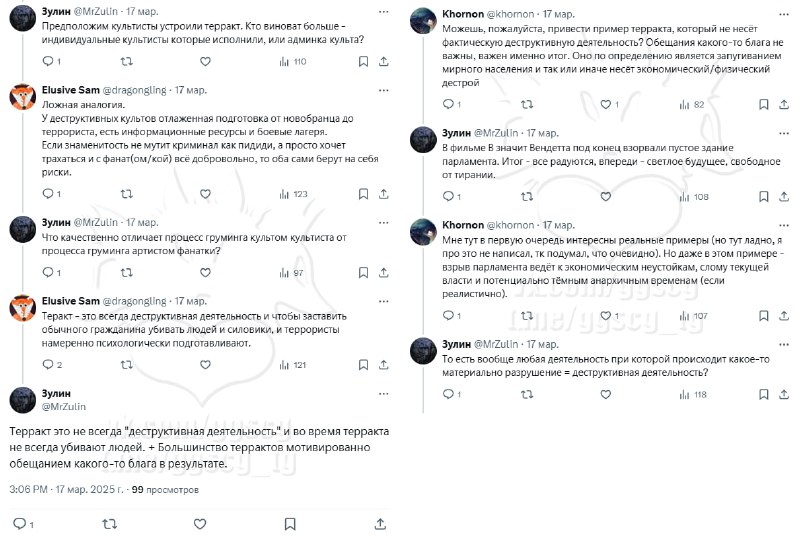
Task: Like the tweet about the film Вендетта
Action: pyautogui.click(x=603, y=197)
